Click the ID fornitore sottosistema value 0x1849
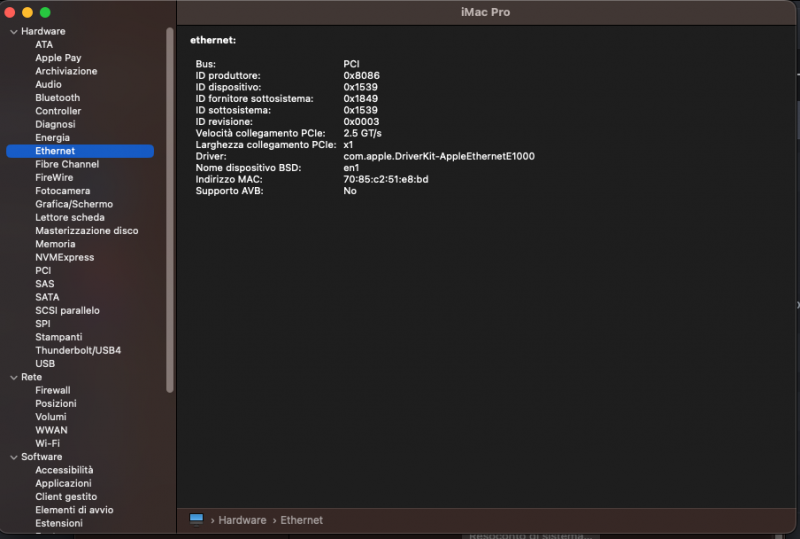 coord(361,99)
